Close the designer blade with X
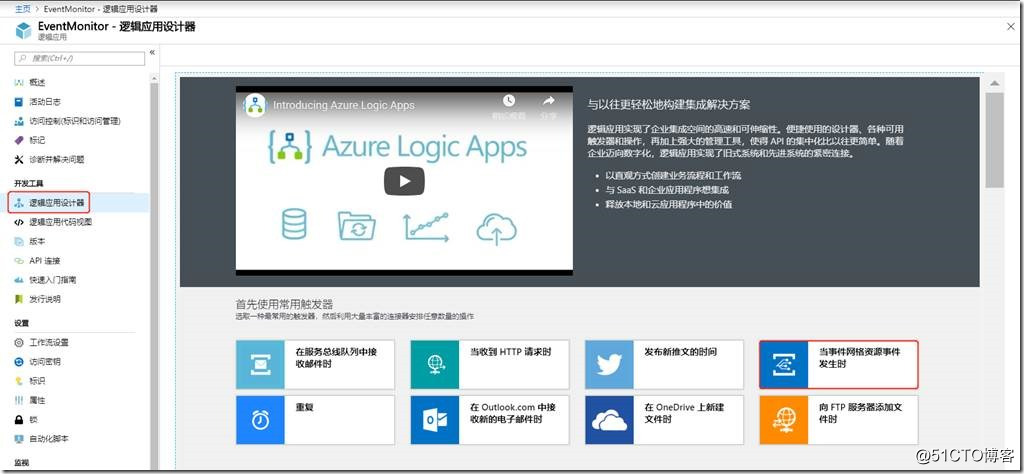This screenshot has height=474, width=1024. pos(1010,26)
